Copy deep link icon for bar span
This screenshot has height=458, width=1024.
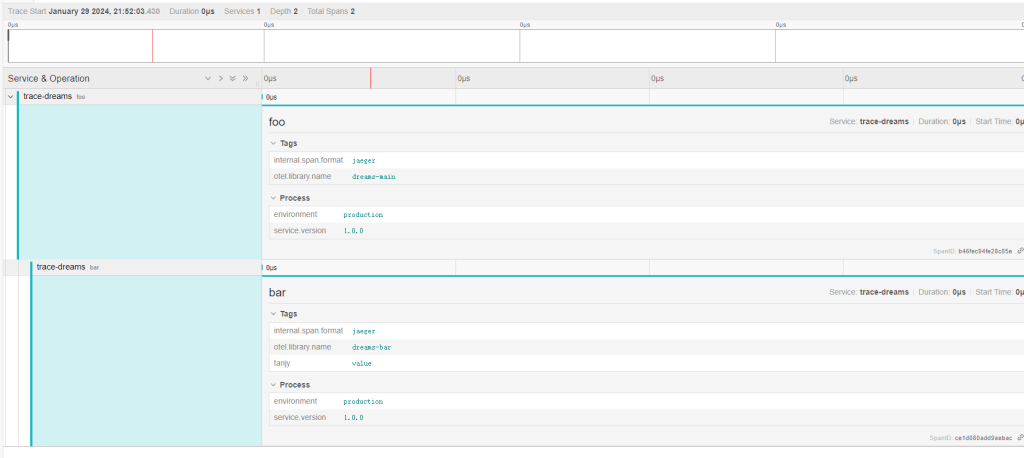coord(1019,438)
